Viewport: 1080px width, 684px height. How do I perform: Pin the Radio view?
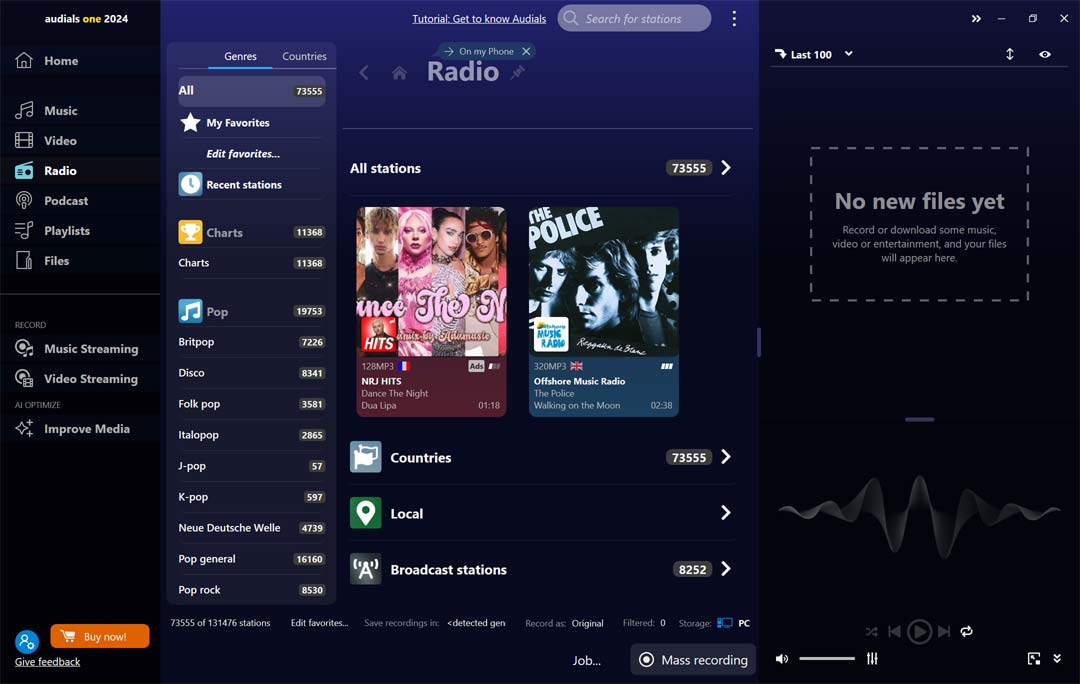pos(517,72)
